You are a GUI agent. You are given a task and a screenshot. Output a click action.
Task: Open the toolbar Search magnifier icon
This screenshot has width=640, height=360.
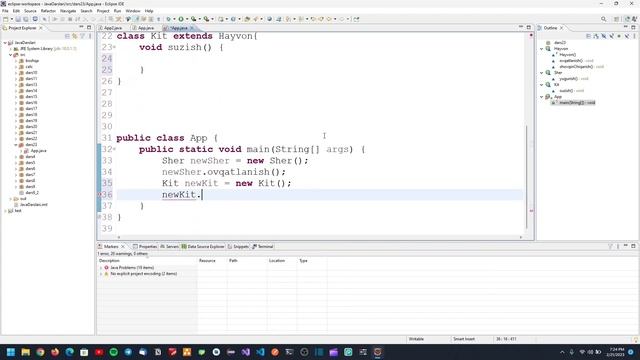604,19
